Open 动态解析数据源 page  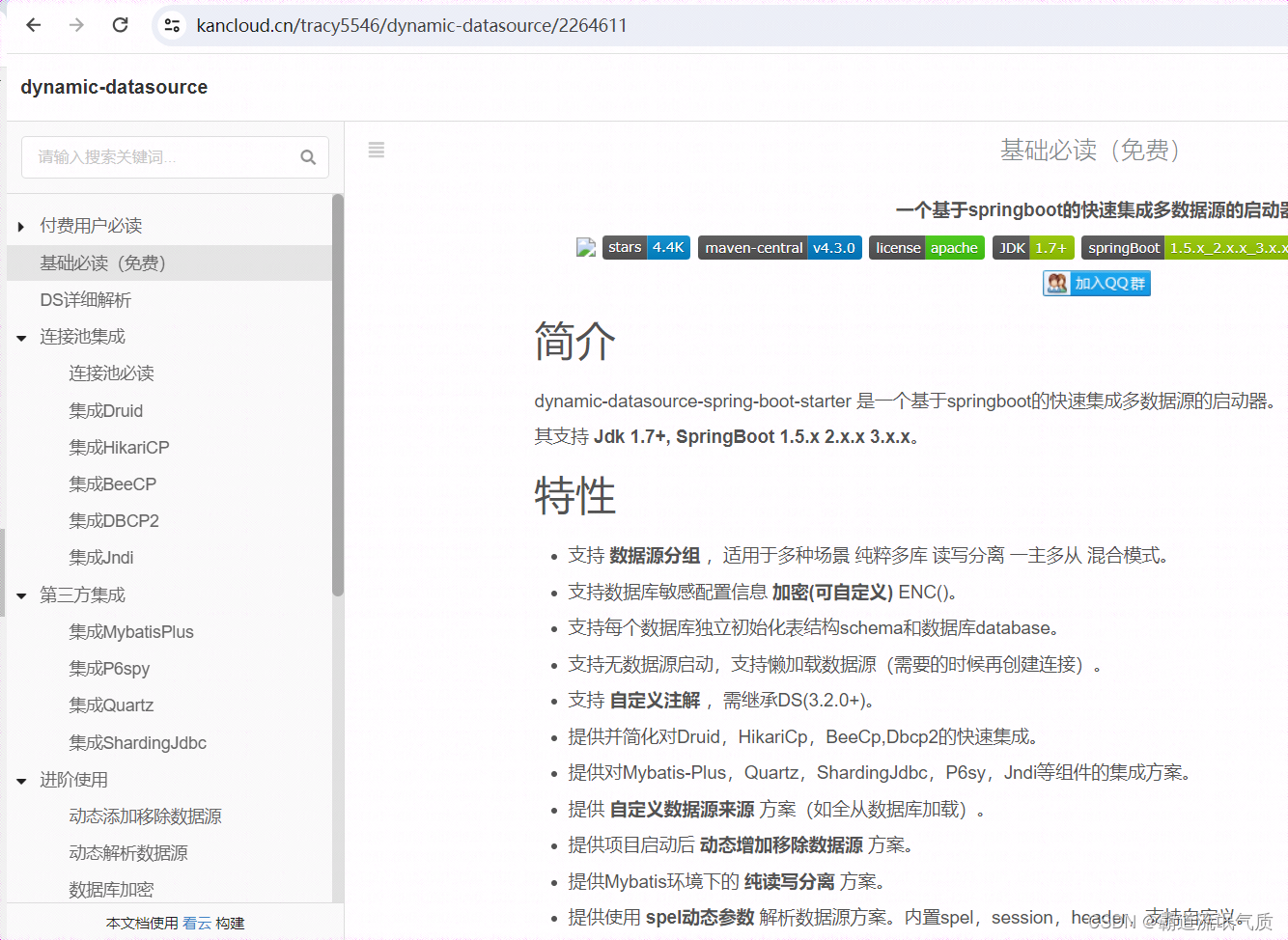[x=128, y=853]
